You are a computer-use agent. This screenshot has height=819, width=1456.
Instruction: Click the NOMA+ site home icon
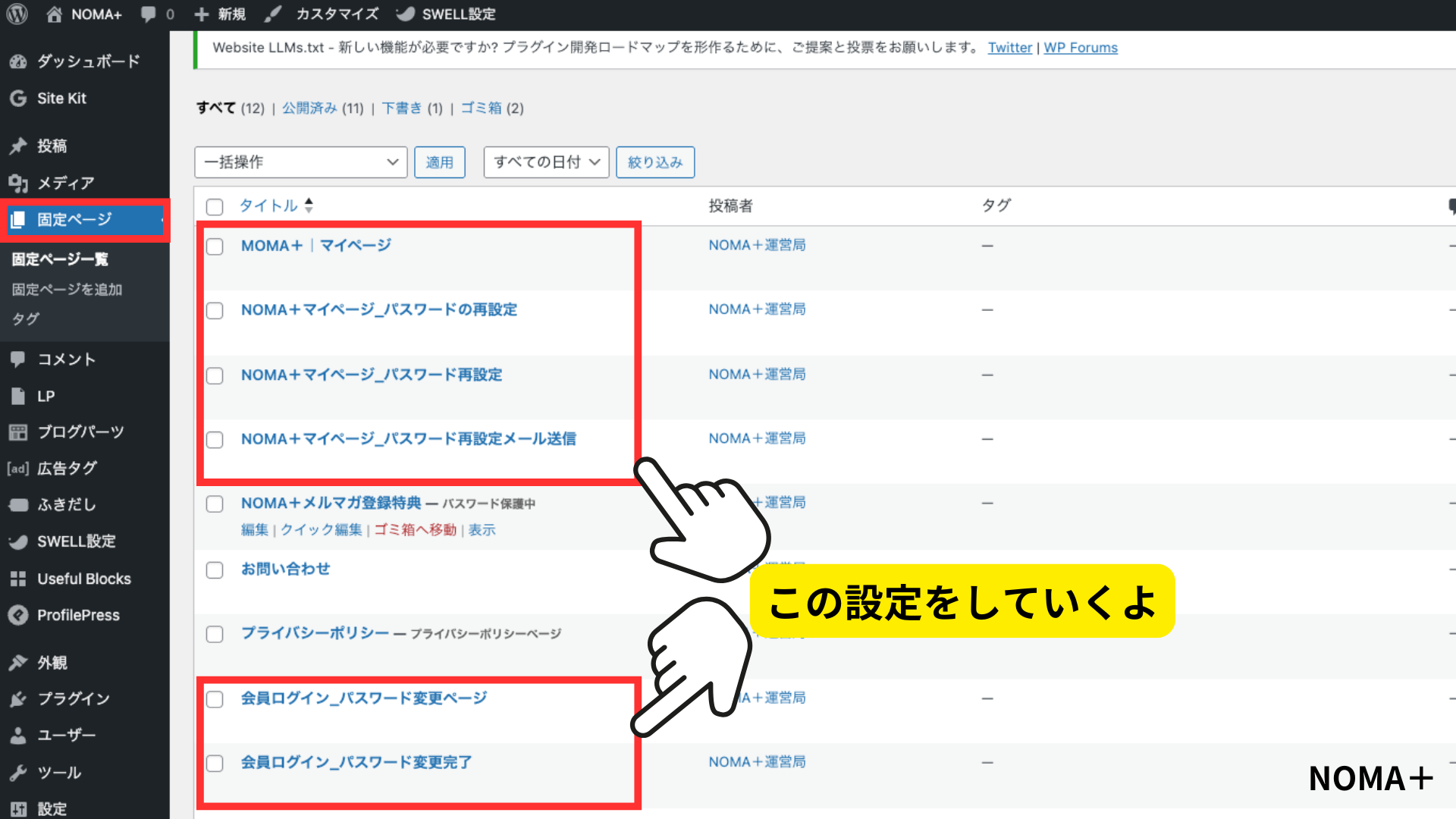coord(54,14)
